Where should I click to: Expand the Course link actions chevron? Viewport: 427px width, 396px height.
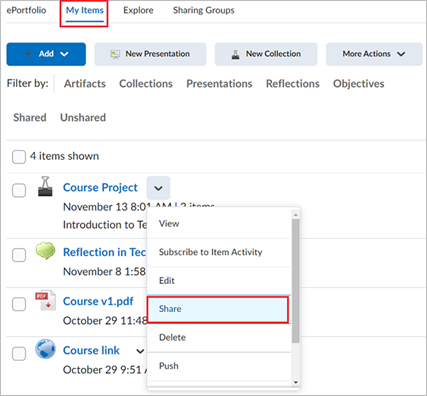point(140,351)
